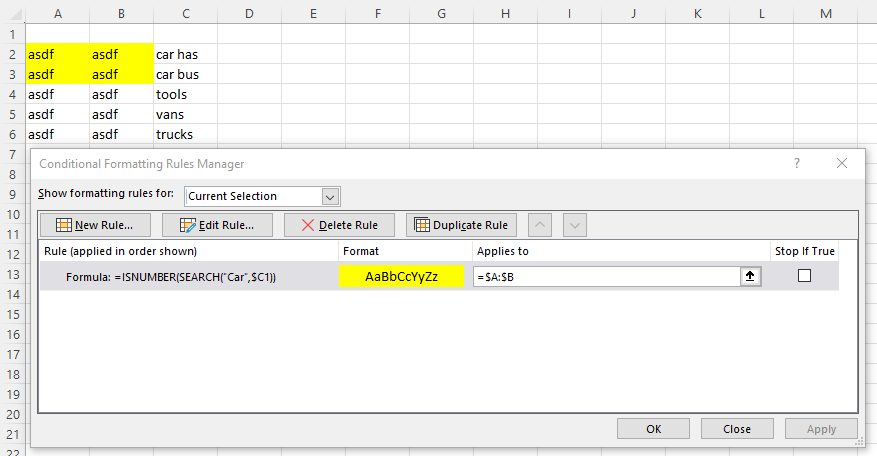Open dialog help question mark
This screenshot has width=877, height=456.
tap(796, 163)
